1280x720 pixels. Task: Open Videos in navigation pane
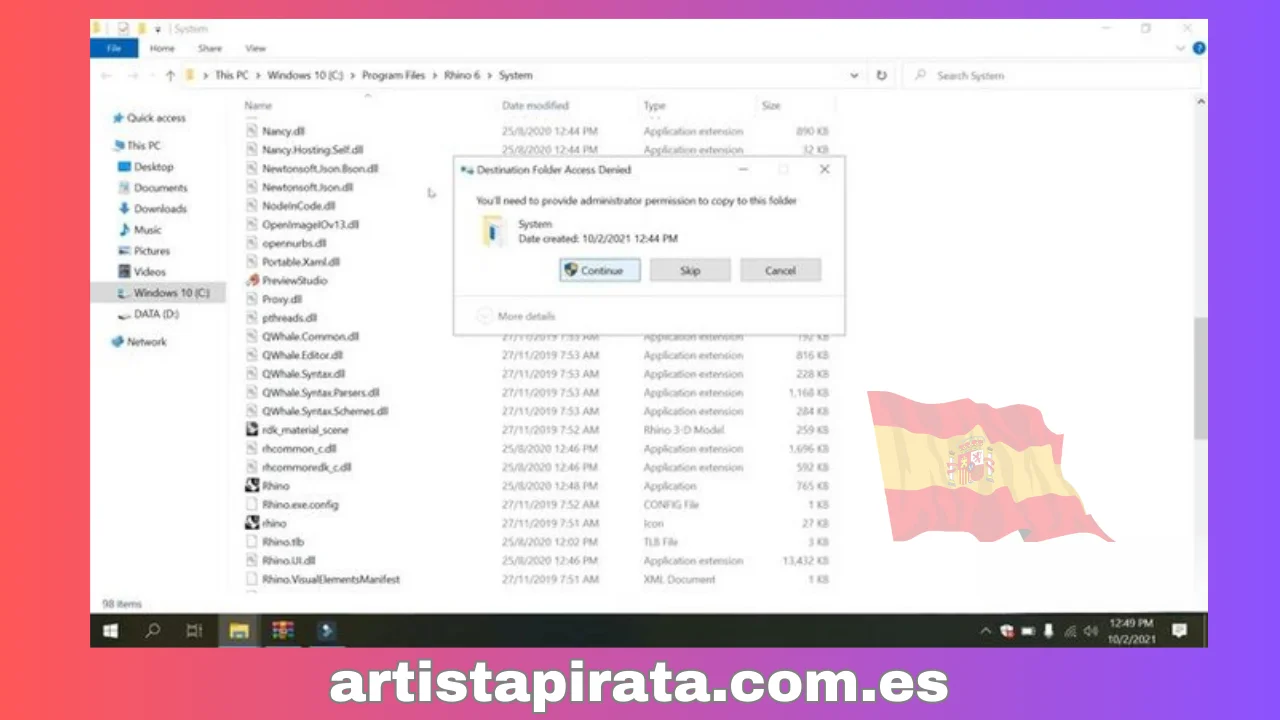(141, 272)
